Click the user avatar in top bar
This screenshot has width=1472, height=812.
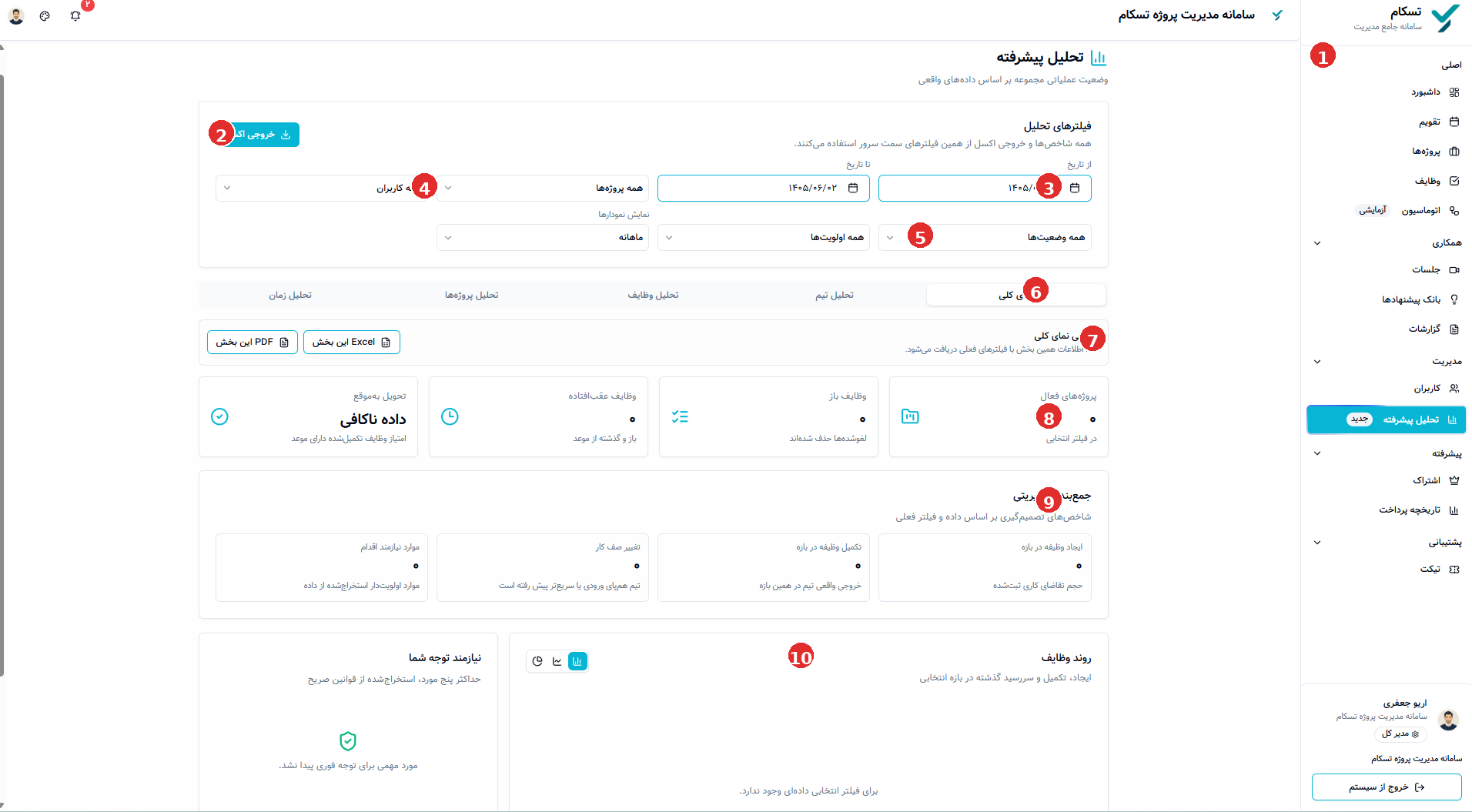click(16, 15)
